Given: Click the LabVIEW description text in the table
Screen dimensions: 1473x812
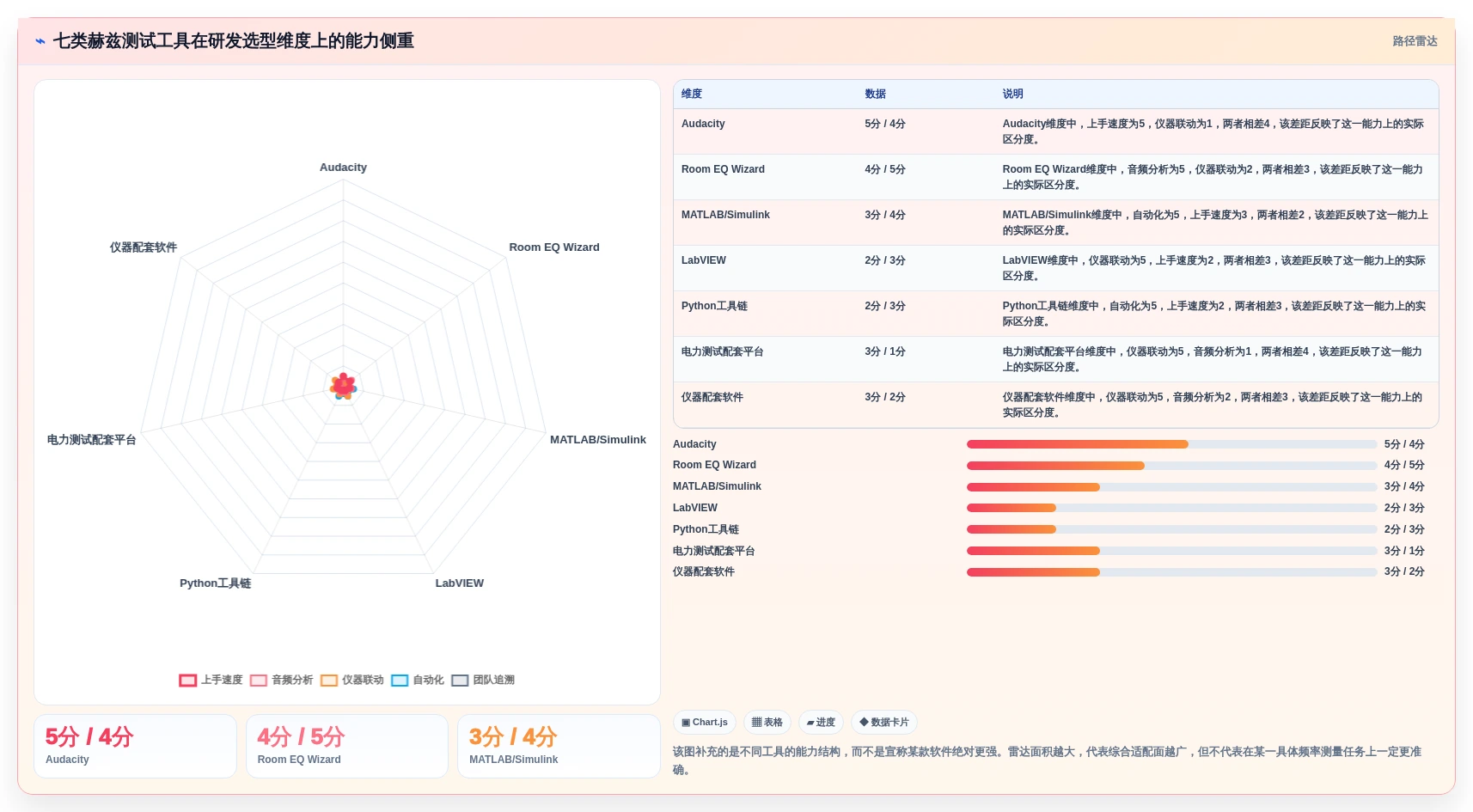Looking at the screenshot, I should pyautogui.click(x=1213, y=268).
